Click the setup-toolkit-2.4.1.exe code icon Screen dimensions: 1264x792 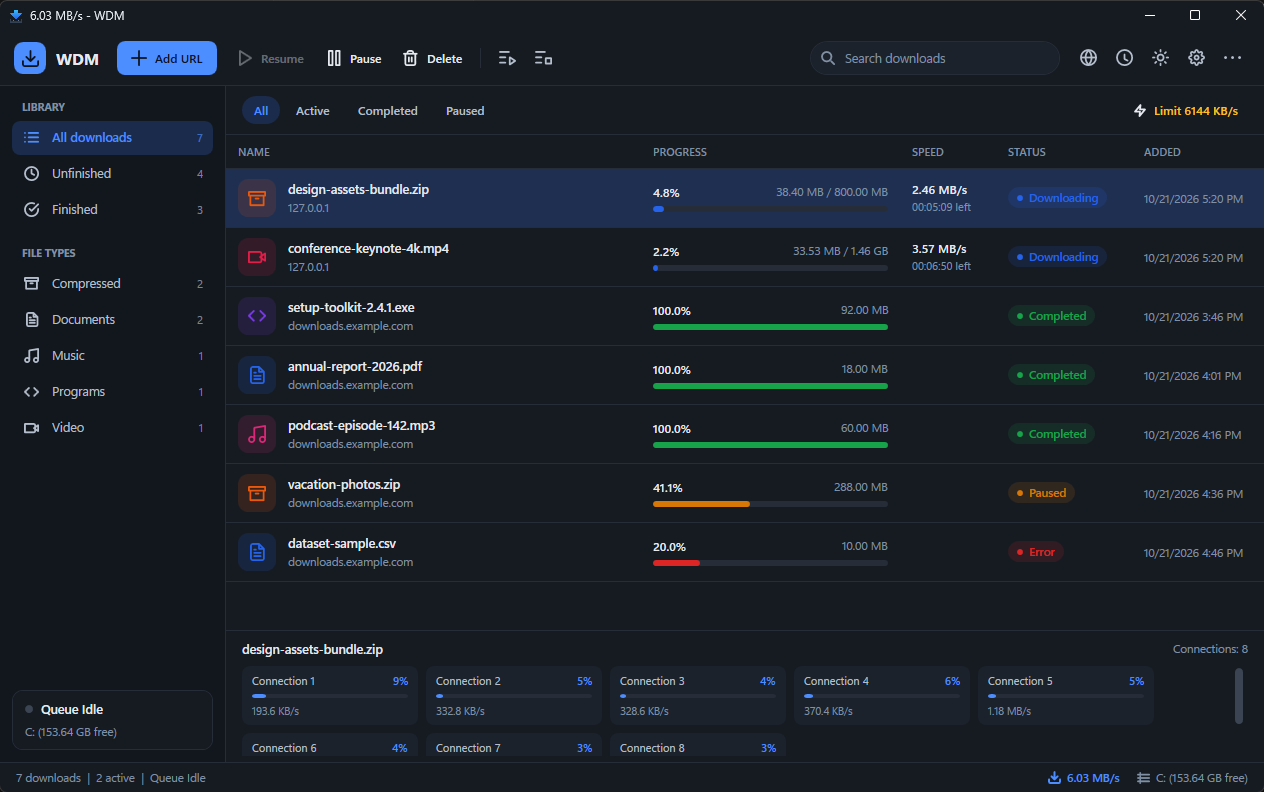(x=257, y=316)
